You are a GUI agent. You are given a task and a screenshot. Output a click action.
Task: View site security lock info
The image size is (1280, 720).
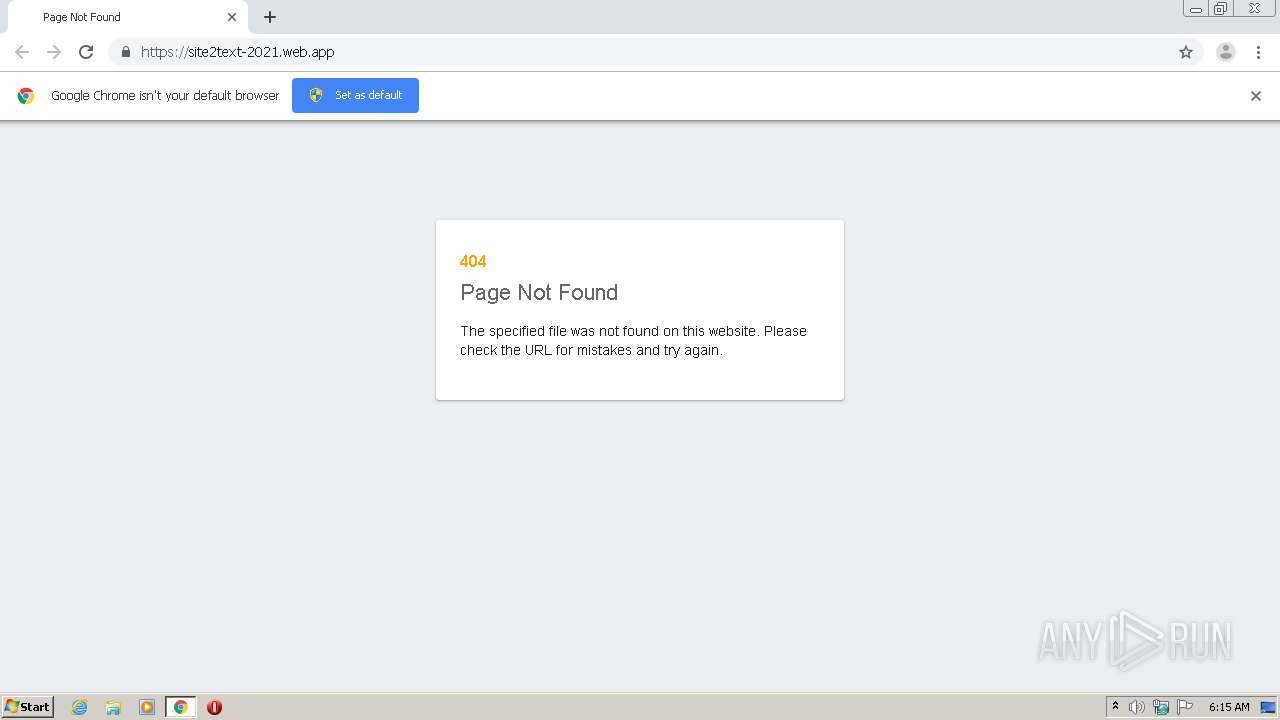tap(125, 52)
